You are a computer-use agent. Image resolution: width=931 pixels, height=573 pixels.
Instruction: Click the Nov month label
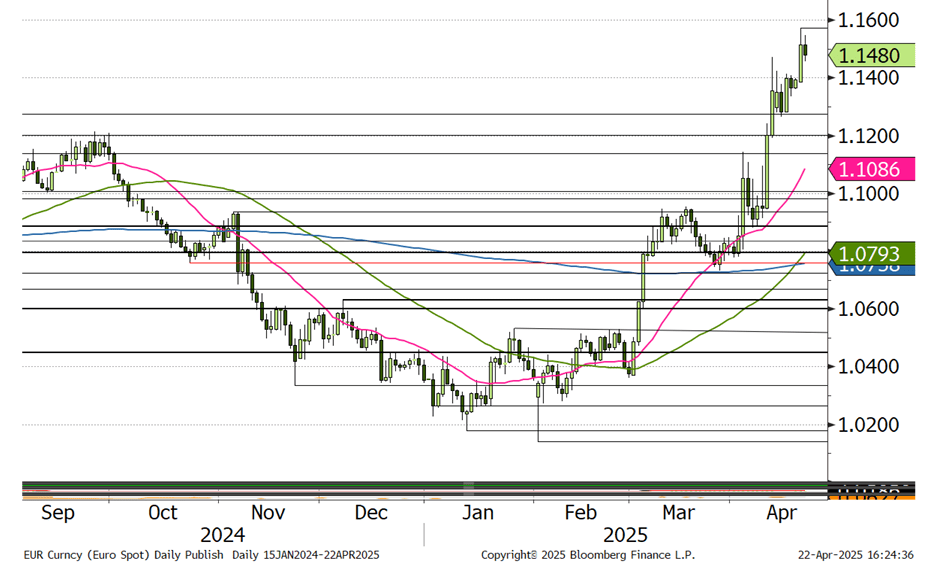266,513
